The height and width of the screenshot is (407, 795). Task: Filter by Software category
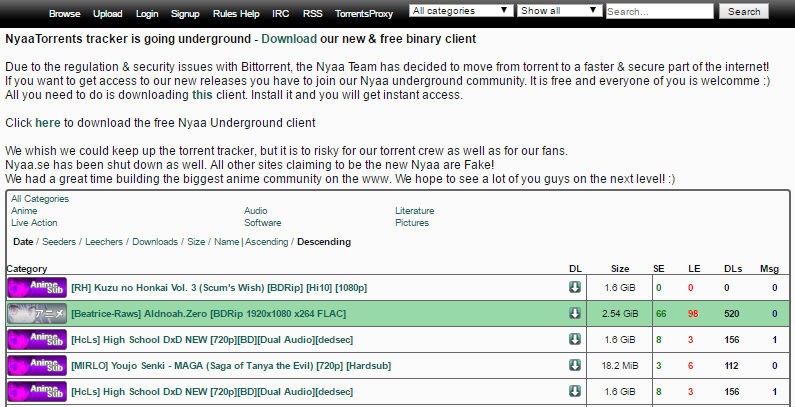[263, 223]
